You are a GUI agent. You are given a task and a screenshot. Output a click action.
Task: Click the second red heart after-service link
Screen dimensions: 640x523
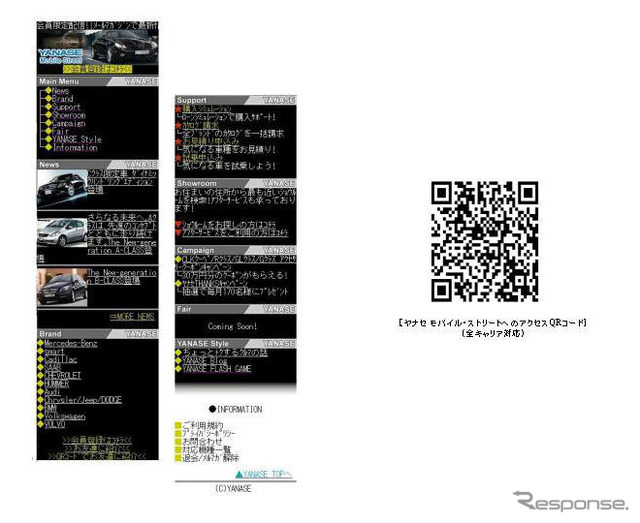click(235, 233)
